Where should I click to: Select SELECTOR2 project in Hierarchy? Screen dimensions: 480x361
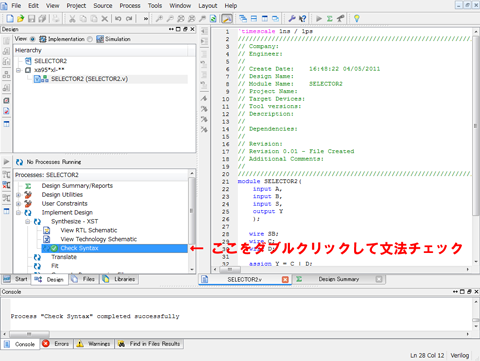[50, 61]
